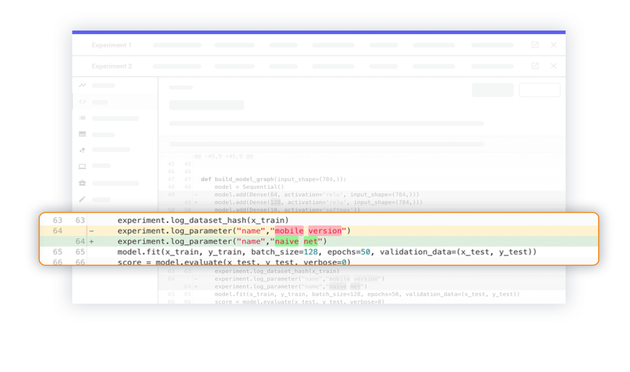Click the added "naive net" diff line

coord(319,241)
